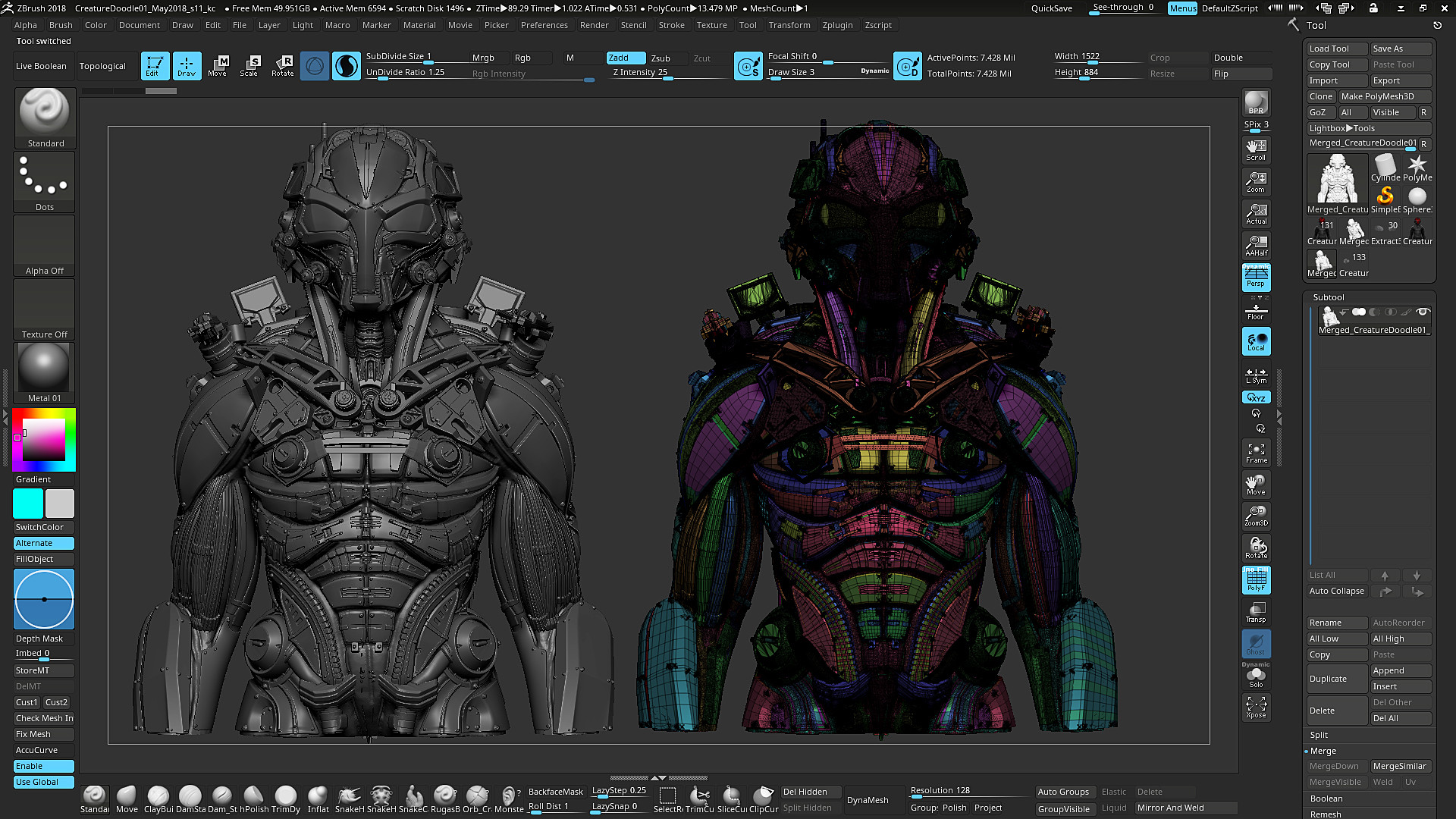Toggle Perspective view
Viewport: 1456px width, 819px height.
click(1256, 277)
